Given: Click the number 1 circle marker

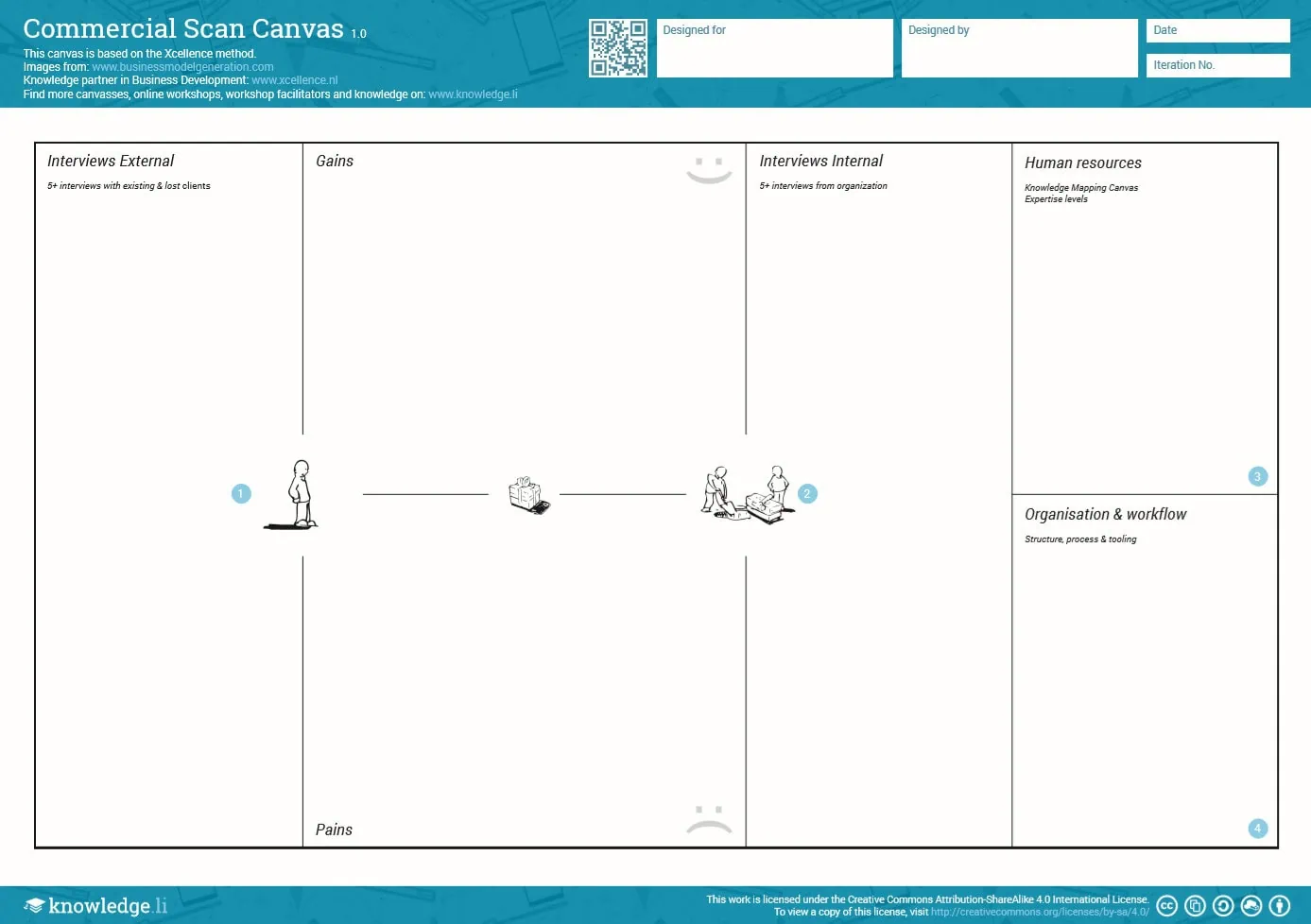Looking at the screenshot, I should (241, 493).
